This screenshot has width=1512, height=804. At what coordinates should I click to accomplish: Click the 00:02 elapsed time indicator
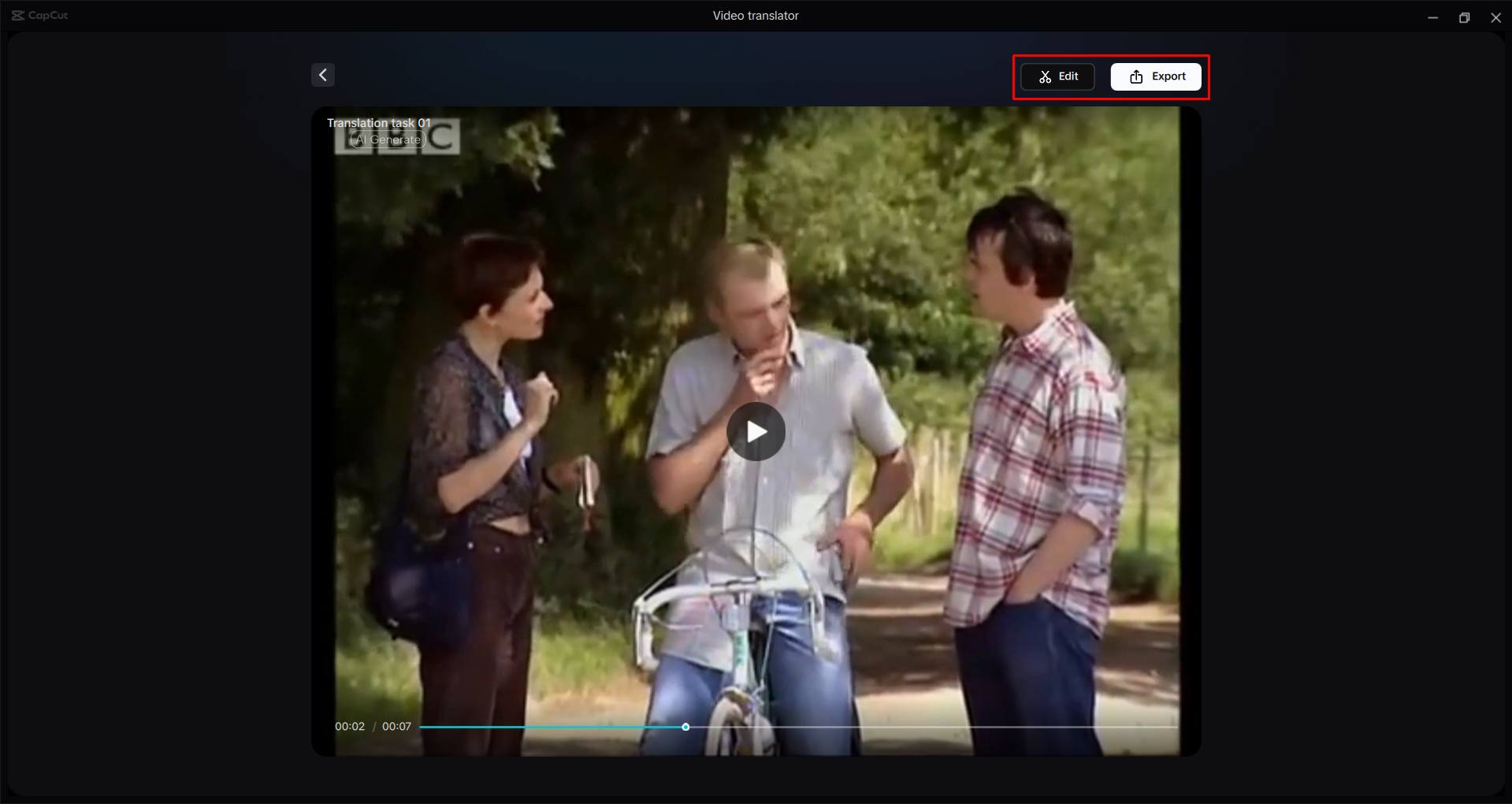coord(349,727)
